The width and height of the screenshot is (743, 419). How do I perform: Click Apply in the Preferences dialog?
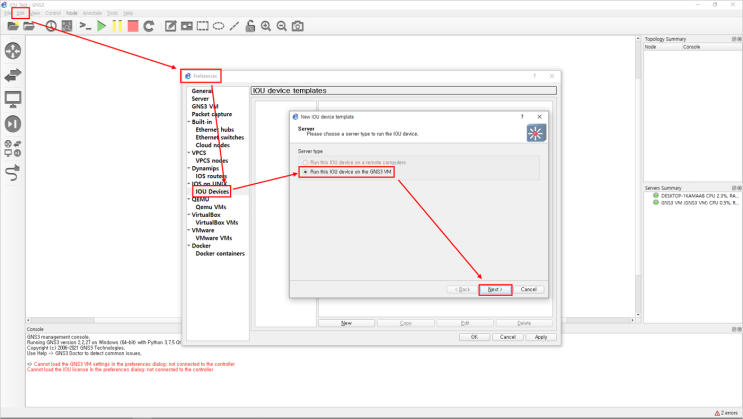[x=541, y=337]
